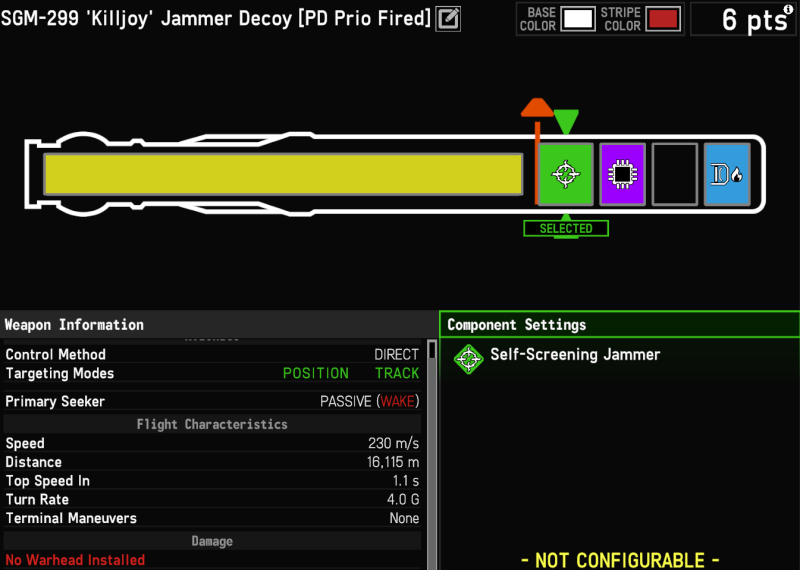The image size is (800, 570).
Task: Click the Speed '230 m/s' value
Action: (393, 443)
